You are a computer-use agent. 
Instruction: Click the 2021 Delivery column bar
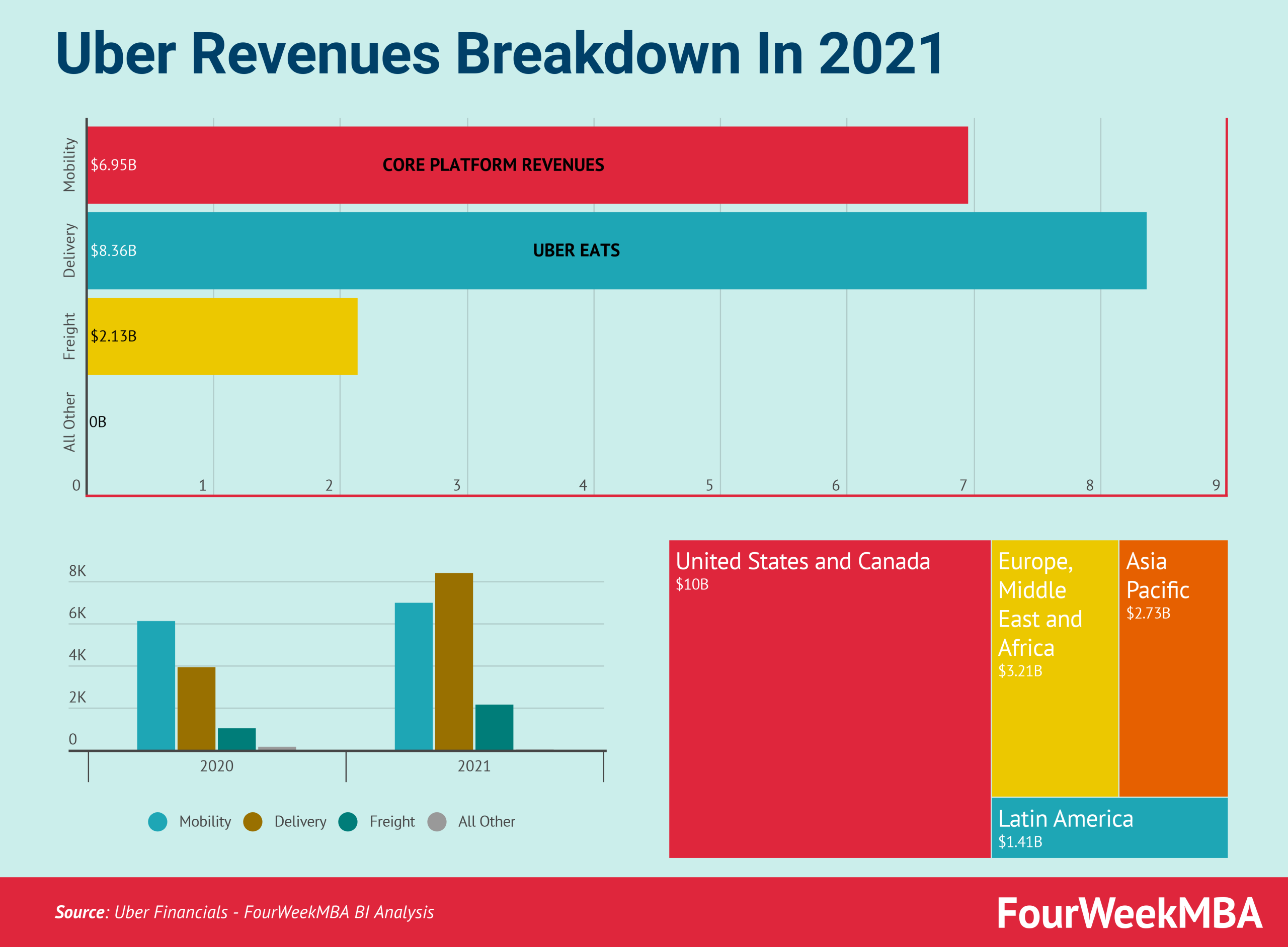(454, 661)
